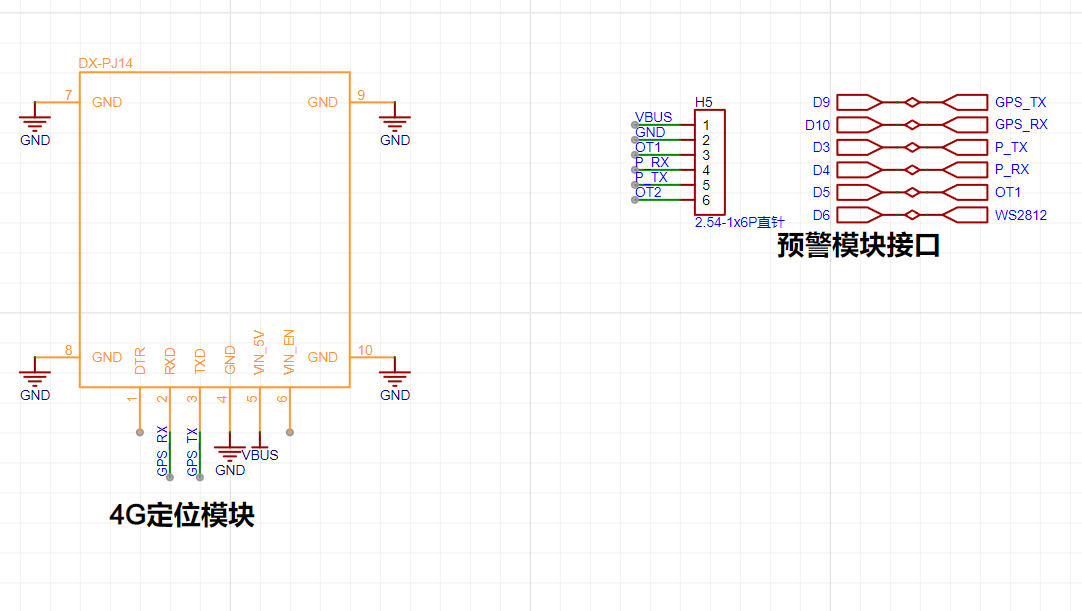Click the D4 net port shape
This screenshot has height=611, width=1082.
859,170
